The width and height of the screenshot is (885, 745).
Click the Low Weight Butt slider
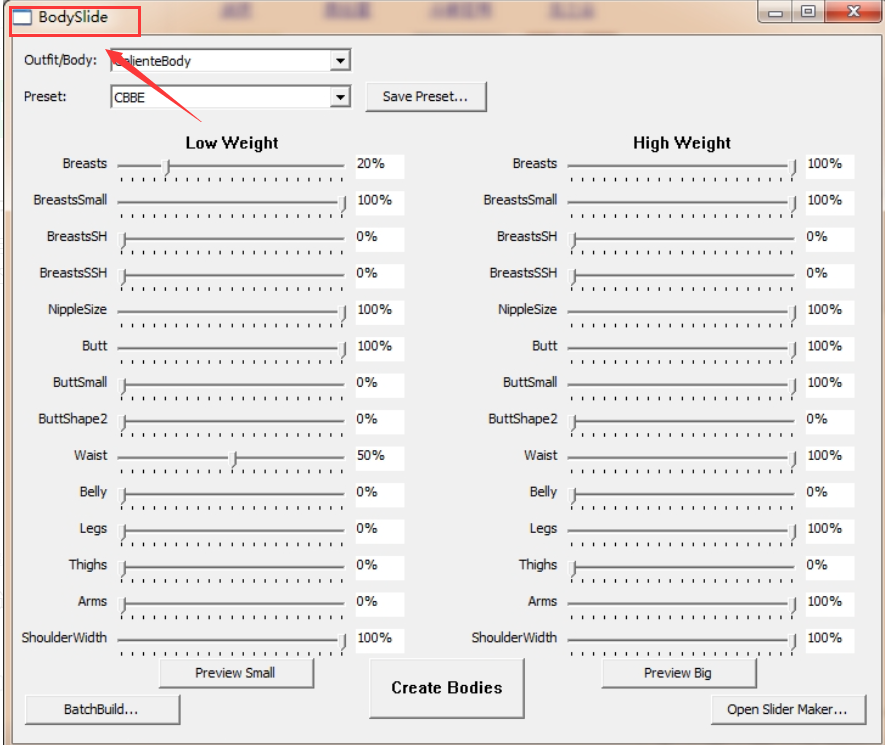(231, 351)
